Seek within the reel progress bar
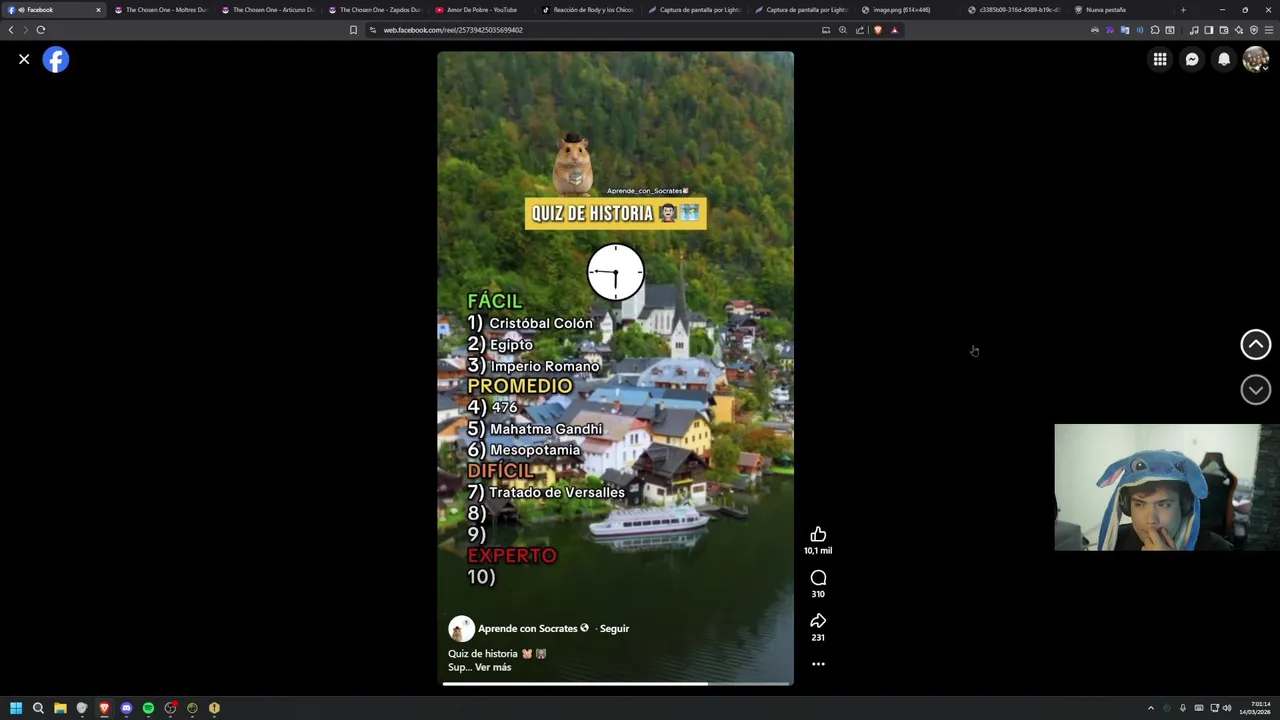The height and width of the screenshot is (720, 1280). tap(616, 684)
